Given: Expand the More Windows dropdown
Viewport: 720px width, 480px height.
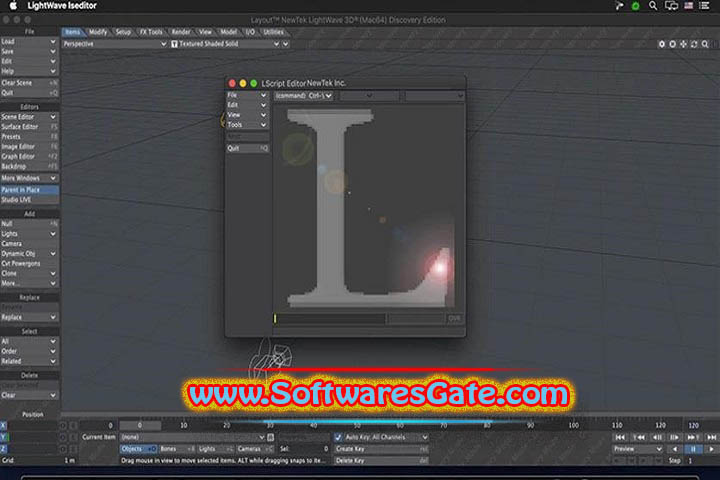Looking at the screenshot, I should tap(29, 178).
